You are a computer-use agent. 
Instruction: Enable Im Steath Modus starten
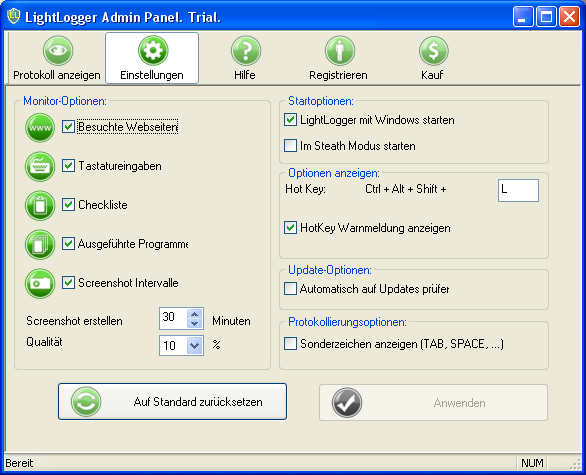pos(290,145)
